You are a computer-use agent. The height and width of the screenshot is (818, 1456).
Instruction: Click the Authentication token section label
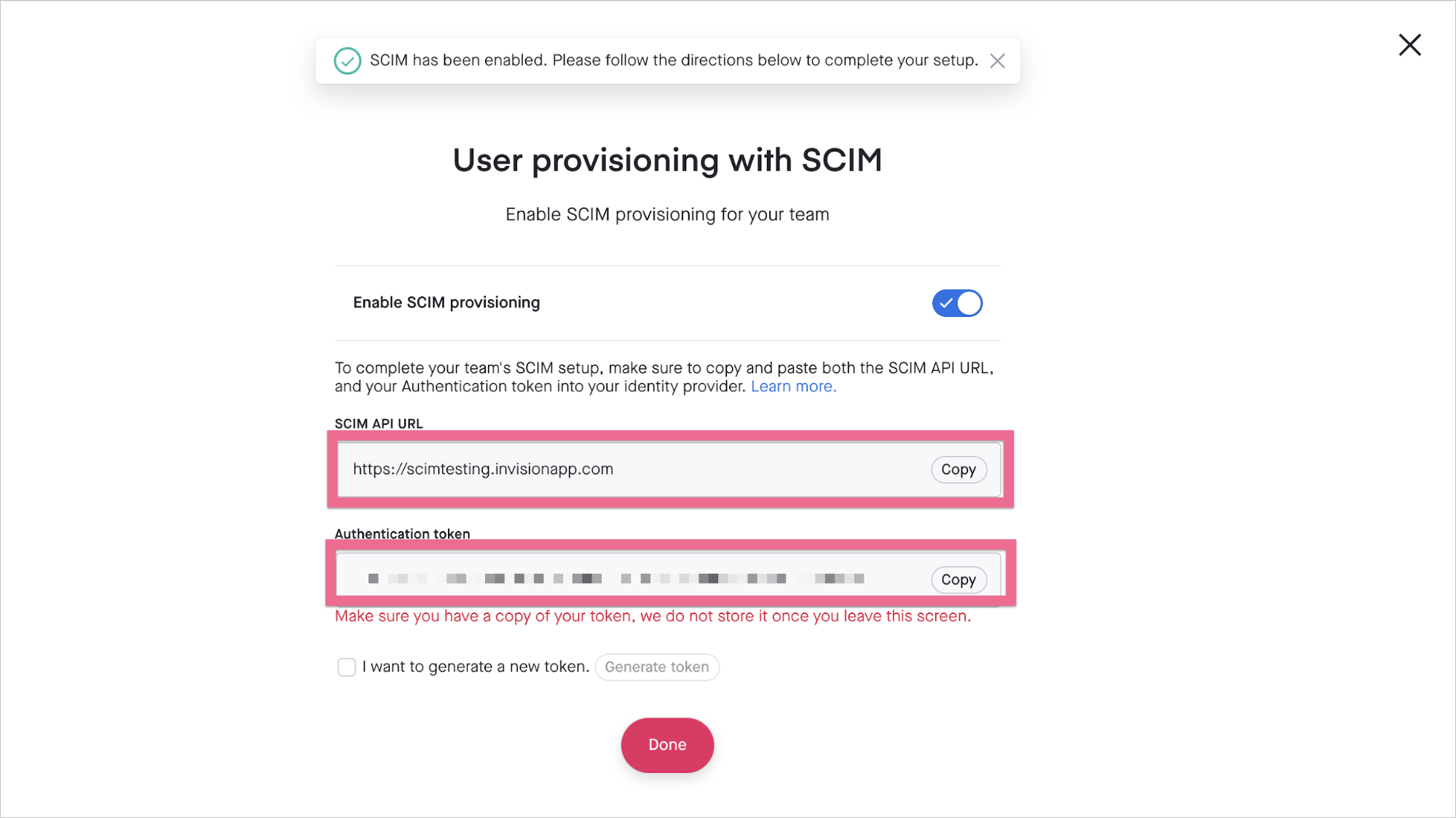(403, 533)
